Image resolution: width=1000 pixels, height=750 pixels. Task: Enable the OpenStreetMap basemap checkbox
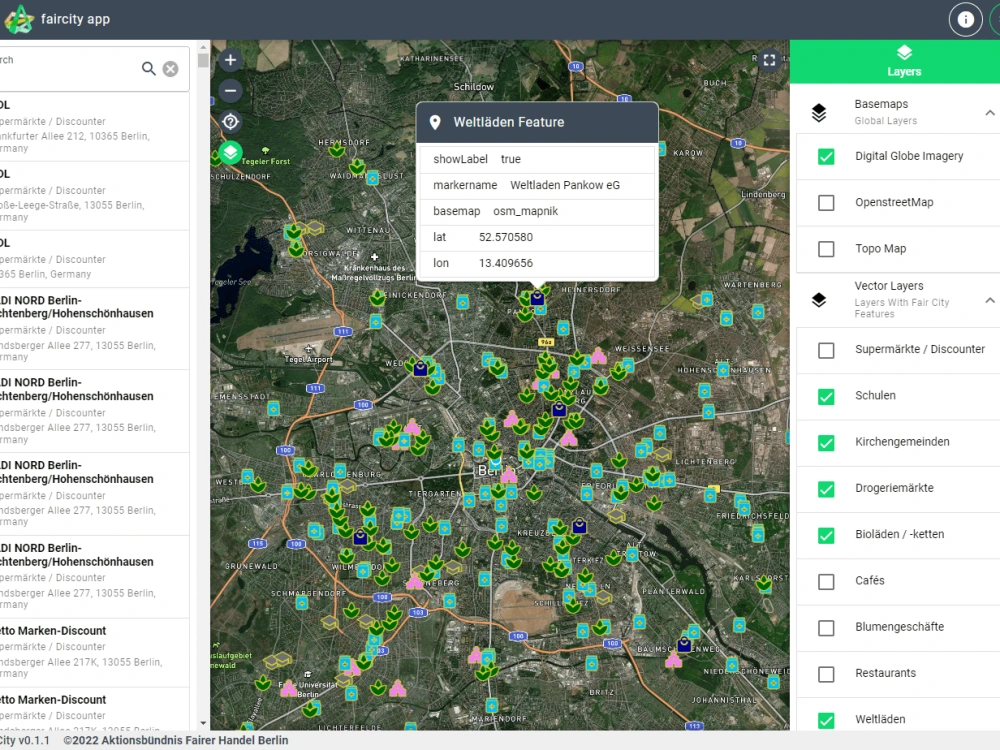826,202
